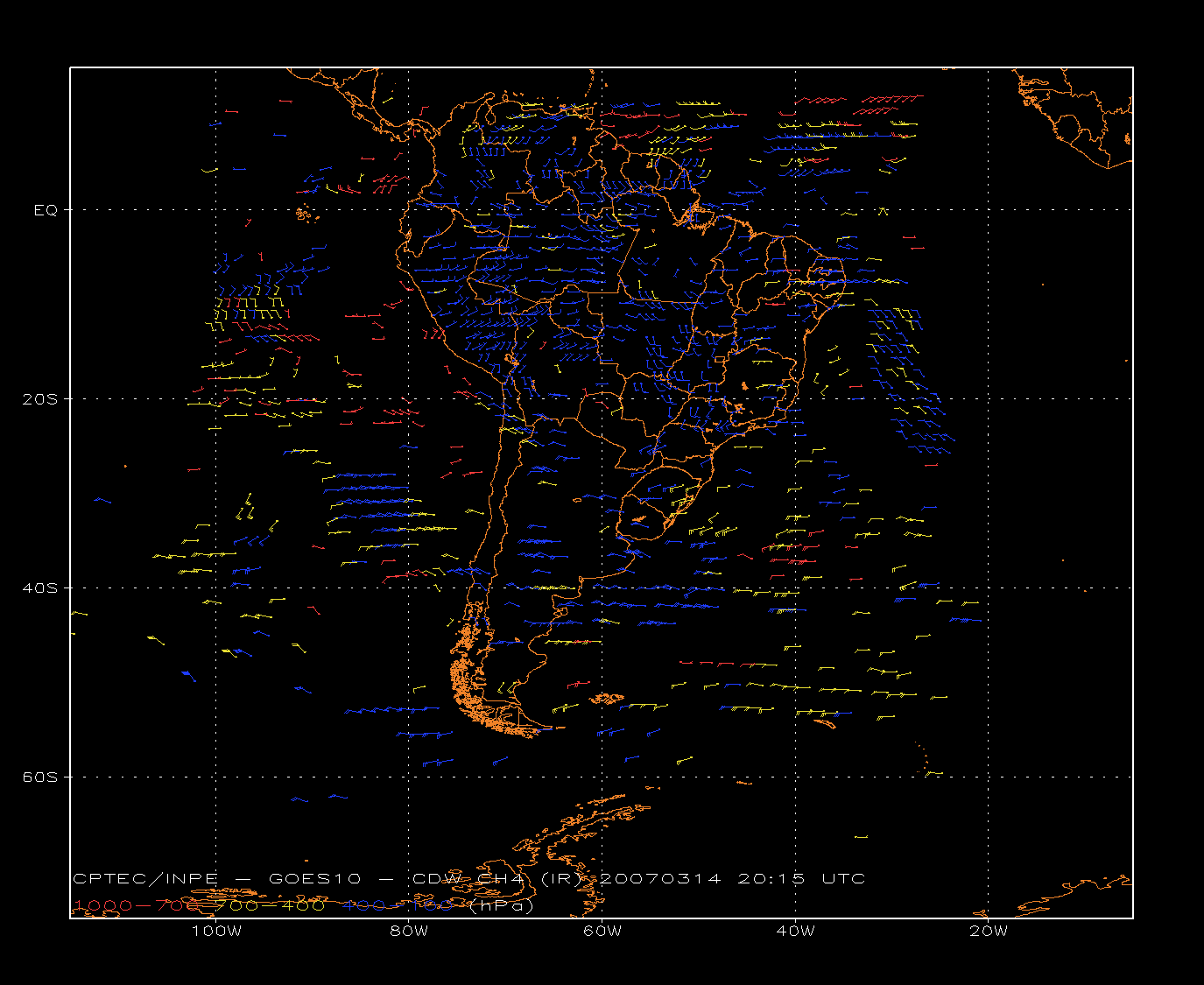
Task: Click the 20S latitude label
Action: [x=39, y=399]
